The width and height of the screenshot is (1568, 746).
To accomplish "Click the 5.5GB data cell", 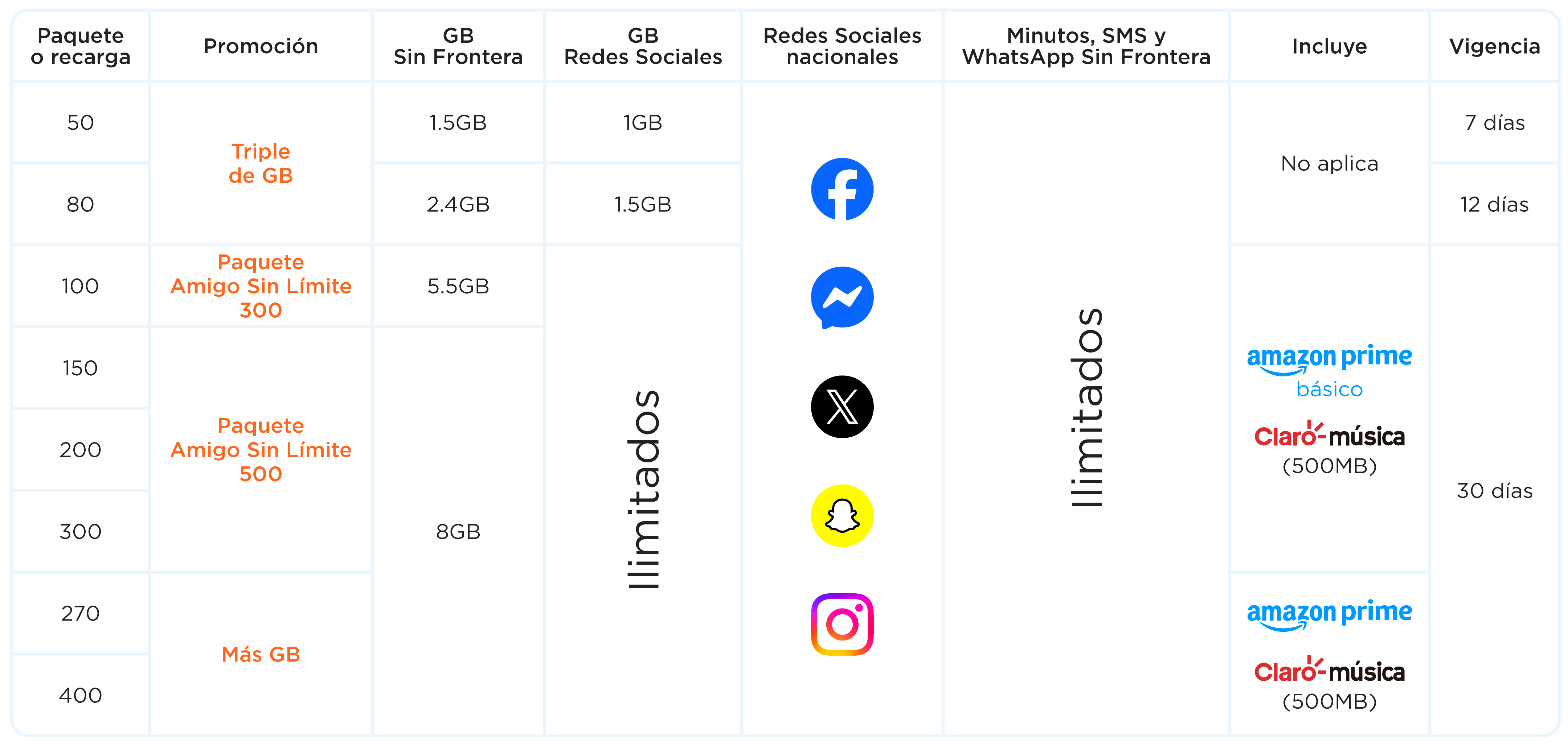I will coord(458,286).
